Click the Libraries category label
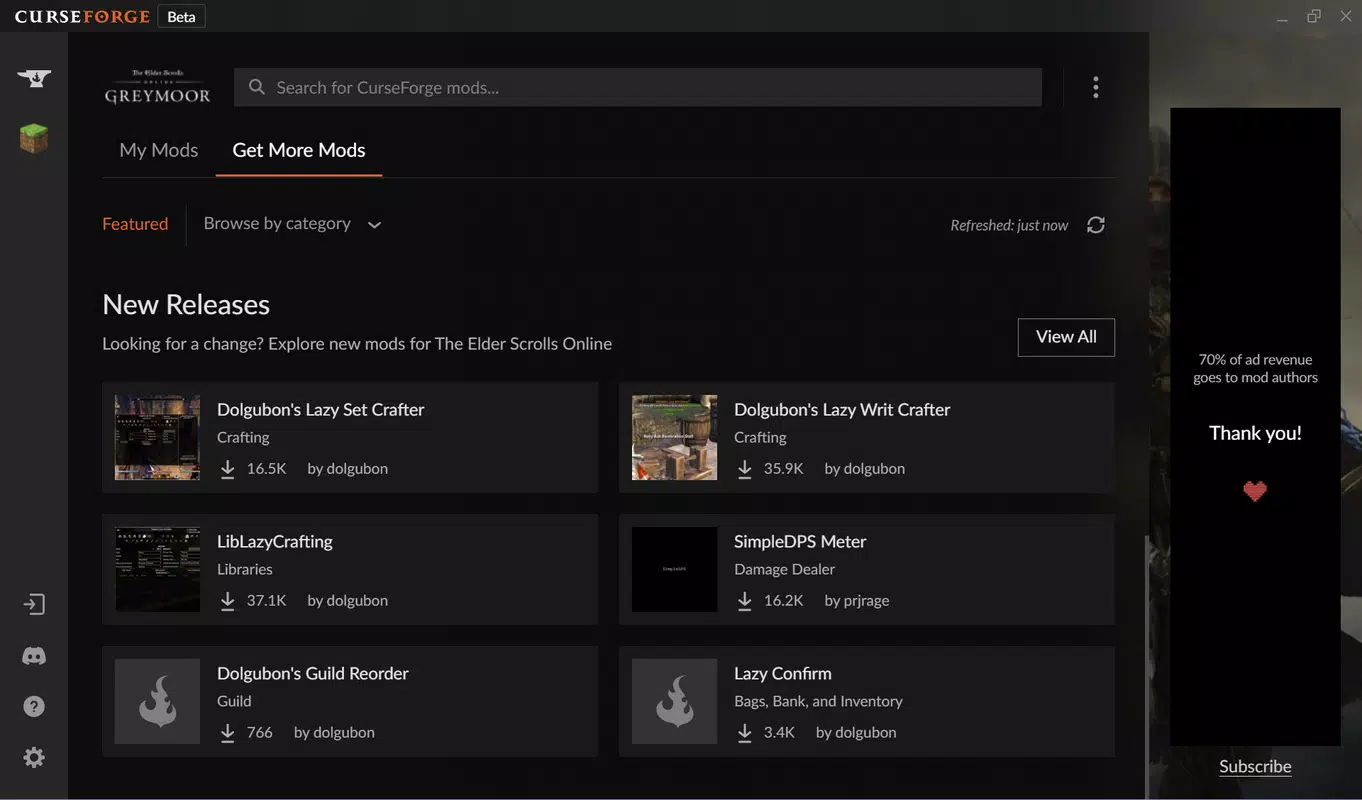The height and width of the screenshot is (800, 1362). coord(245,569)
